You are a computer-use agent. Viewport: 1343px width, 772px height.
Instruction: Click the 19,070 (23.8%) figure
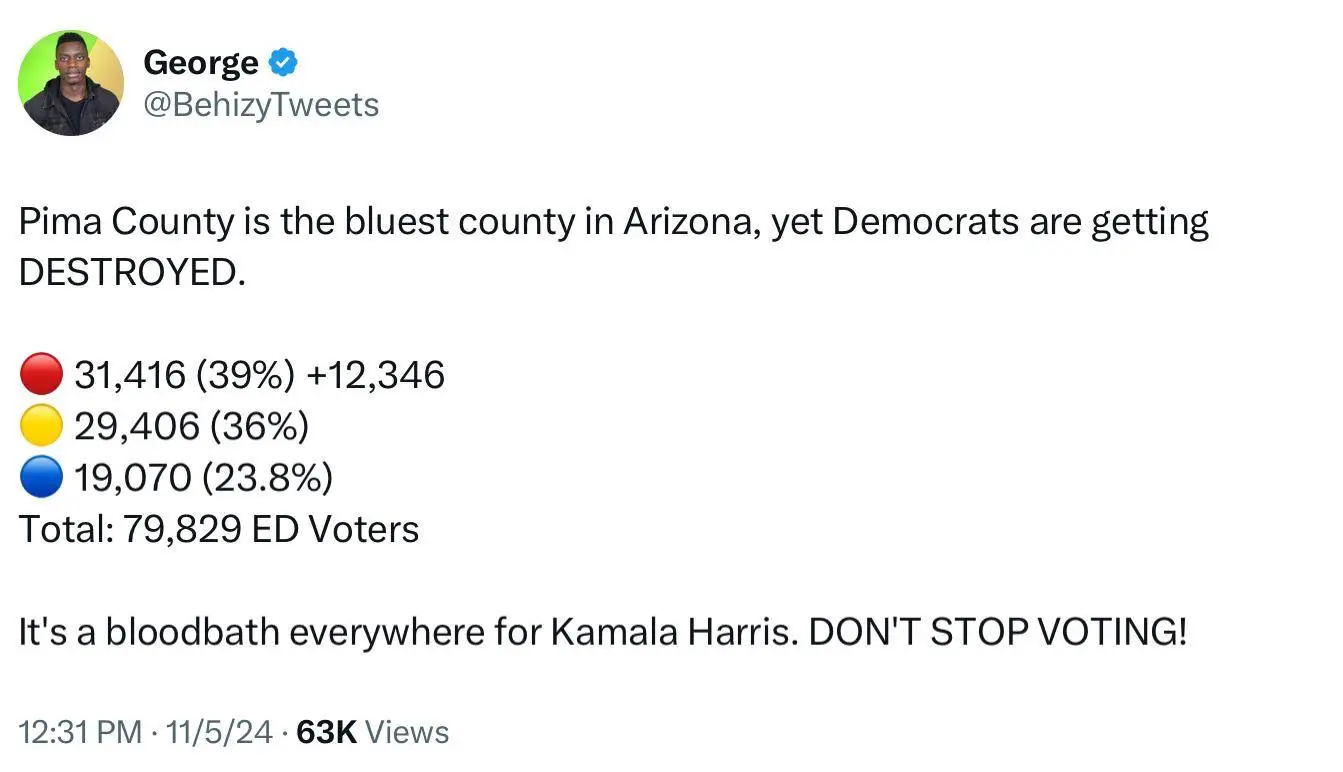click(x=203, y=479)
